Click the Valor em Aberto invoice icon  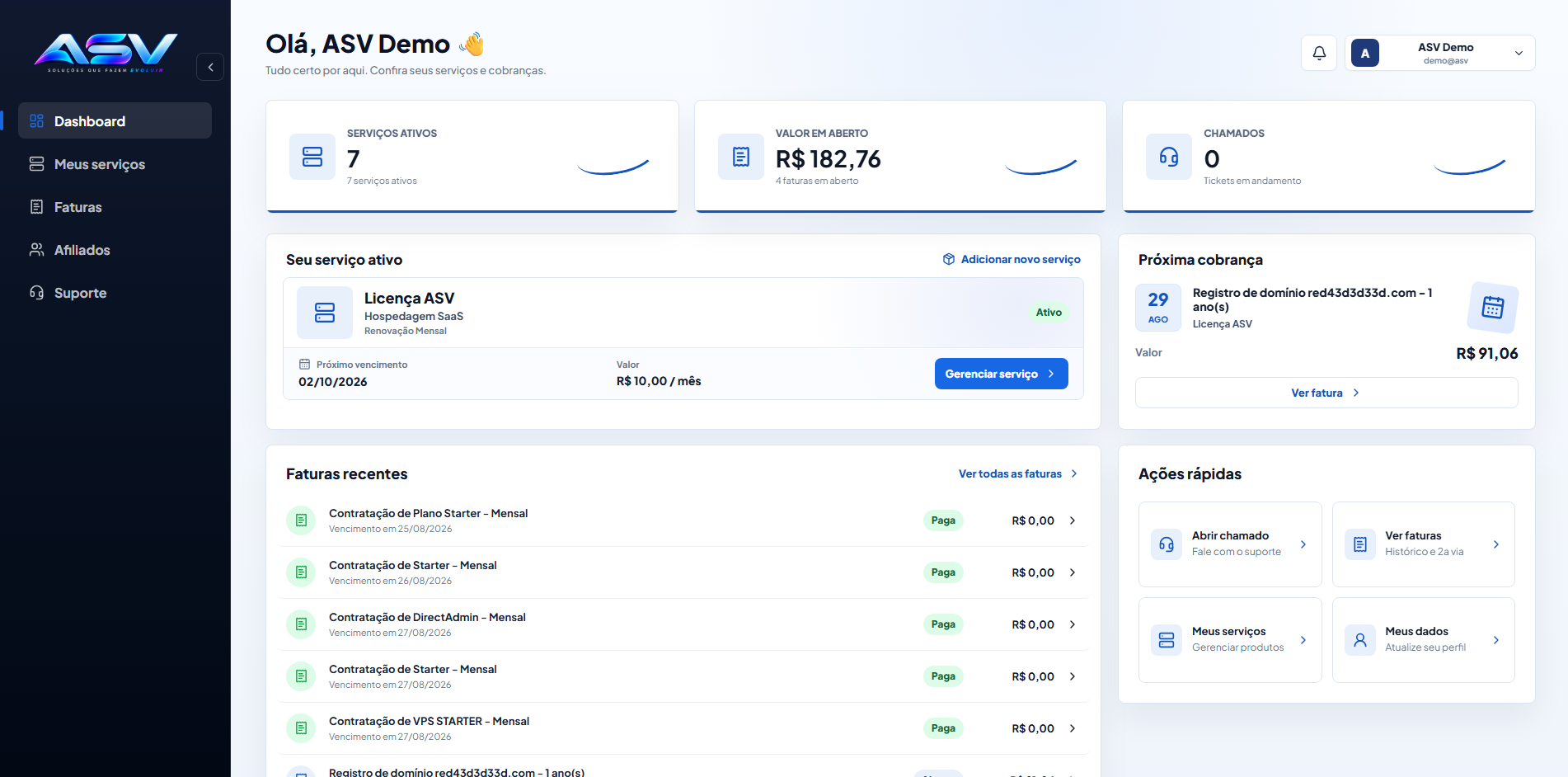point(741,157)
